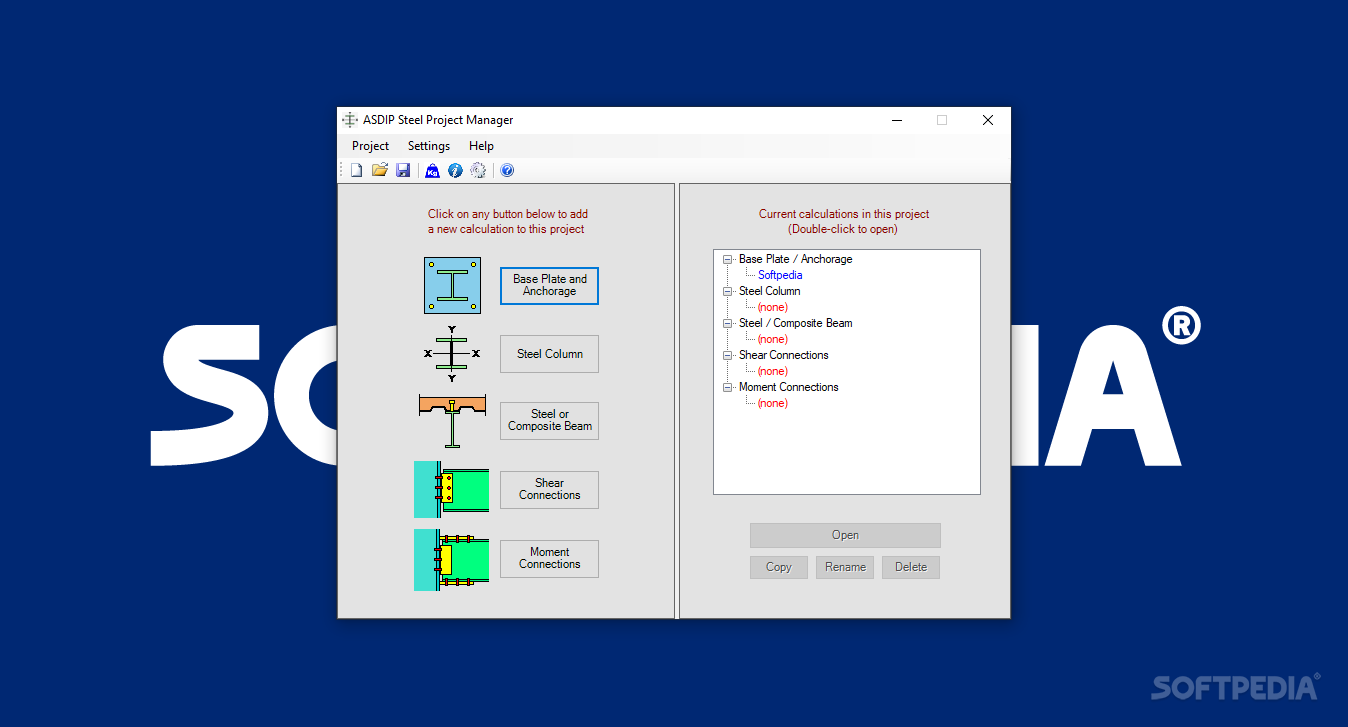The width and height of the screenshot is (1348, 727).
Task: Select the Softpedia calculation in tree
Action: pos(780,275)
